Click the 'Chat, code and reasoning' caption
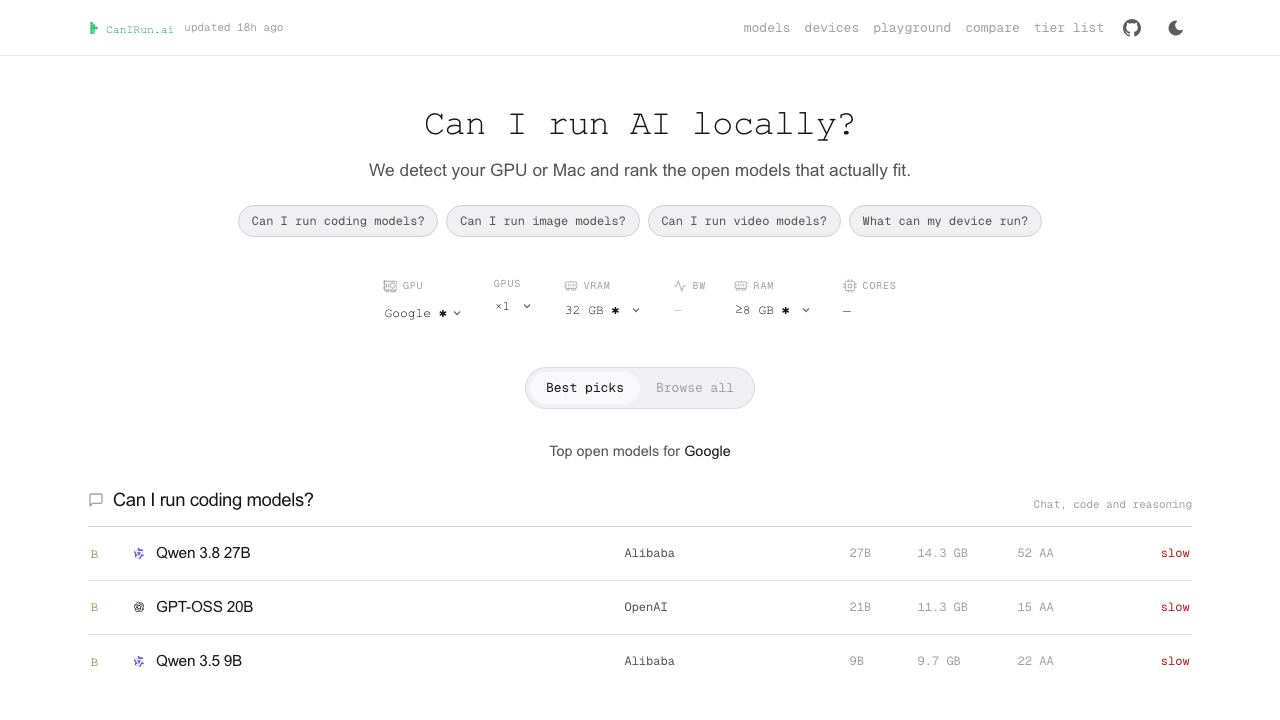Image resolution: width=1280 pixels, height=720 pixels. click(x=1112, y=505)
